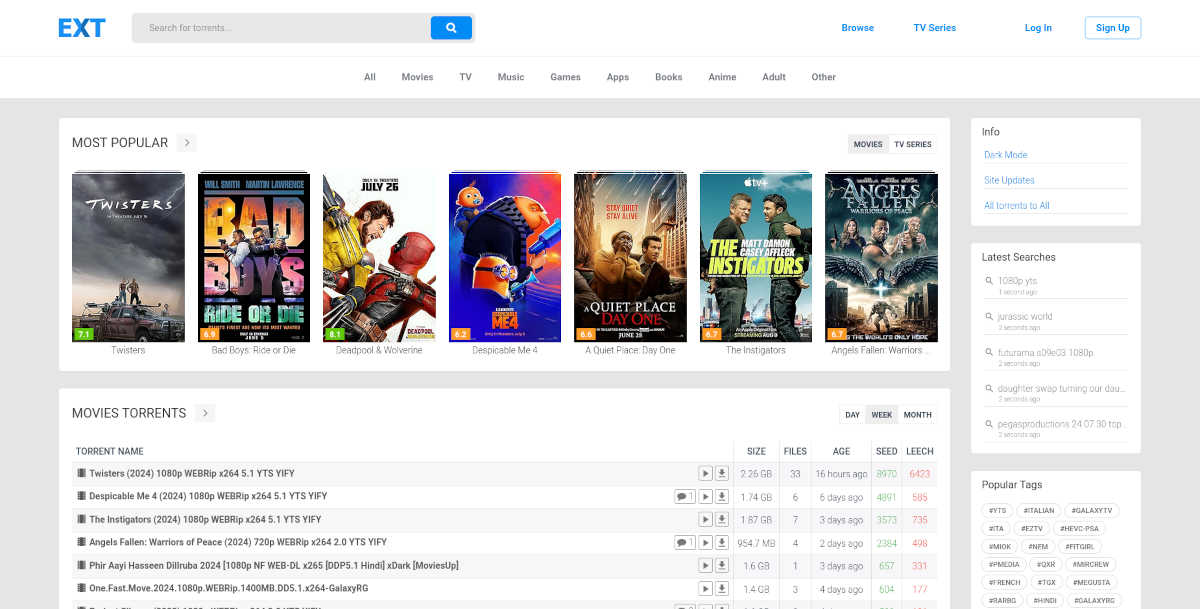1200x609 pixels.
Task: Open the Other category tab
Action: (x=824, y=77)
